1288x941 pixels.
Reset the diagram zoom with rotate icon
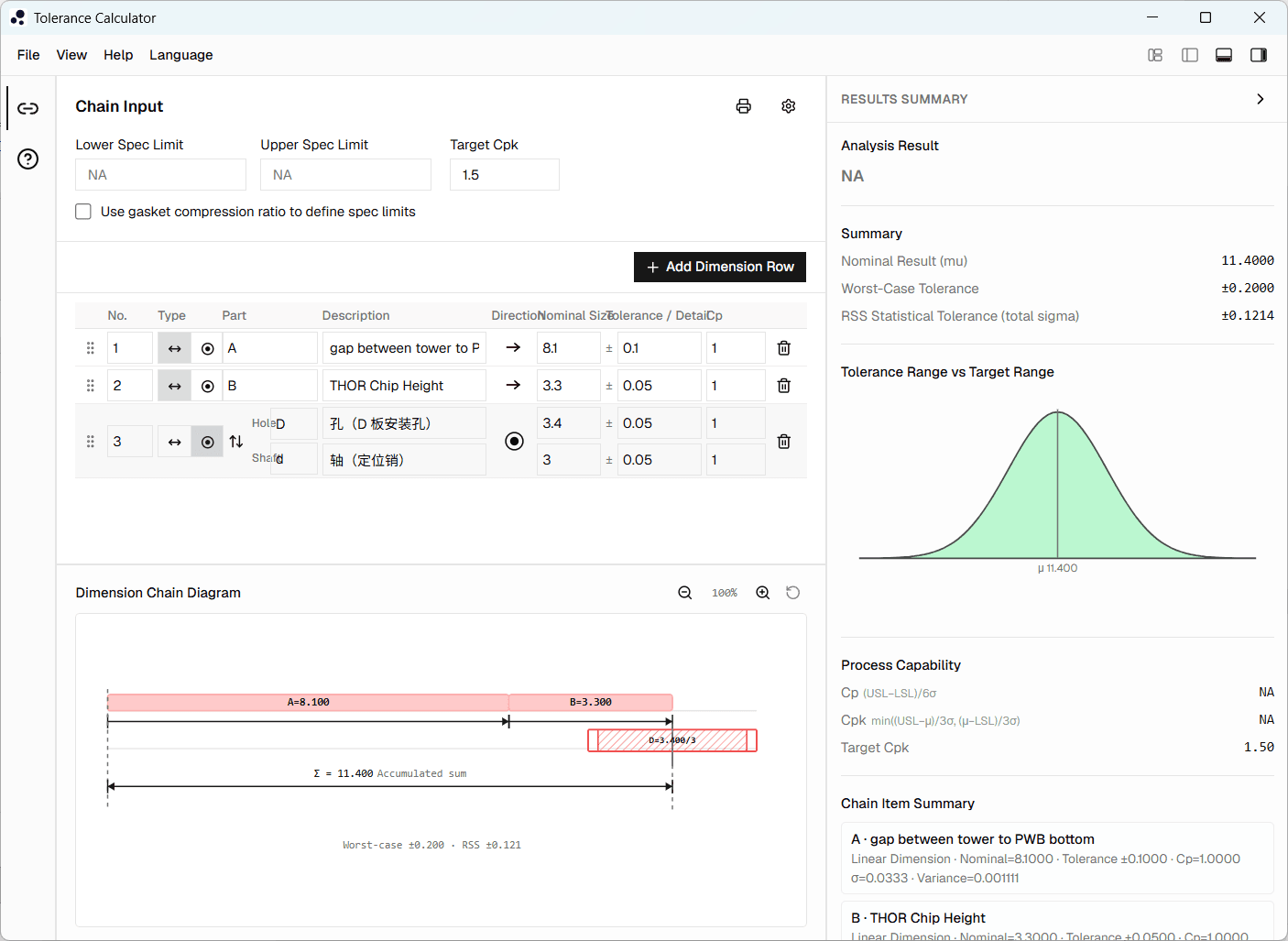pyautogui.click(x=793, y=593)
